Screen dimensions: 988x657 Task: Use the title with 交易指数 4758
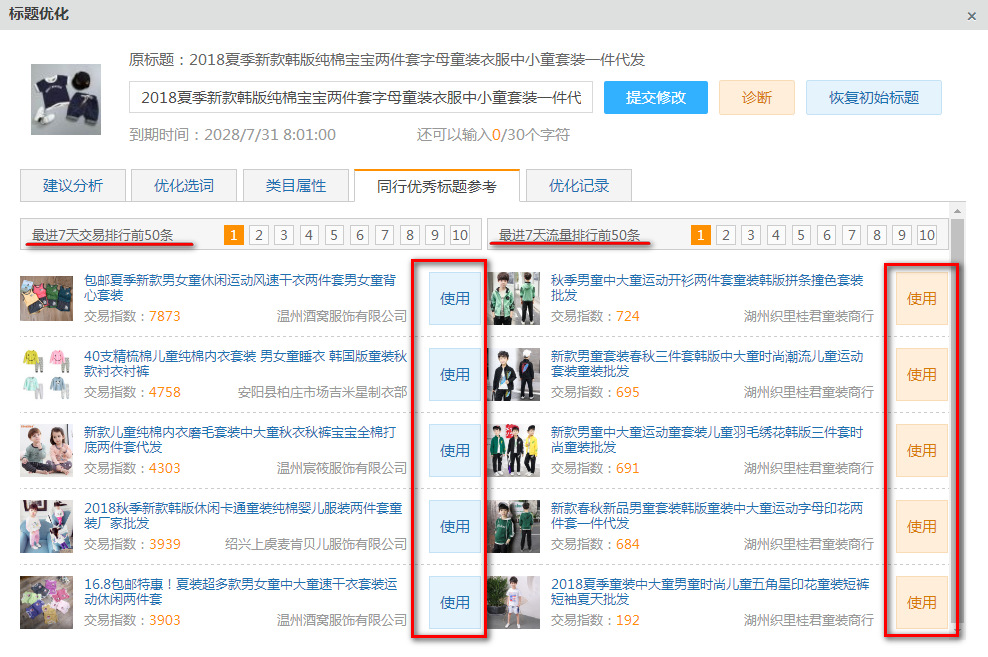(x=454, y=375)
